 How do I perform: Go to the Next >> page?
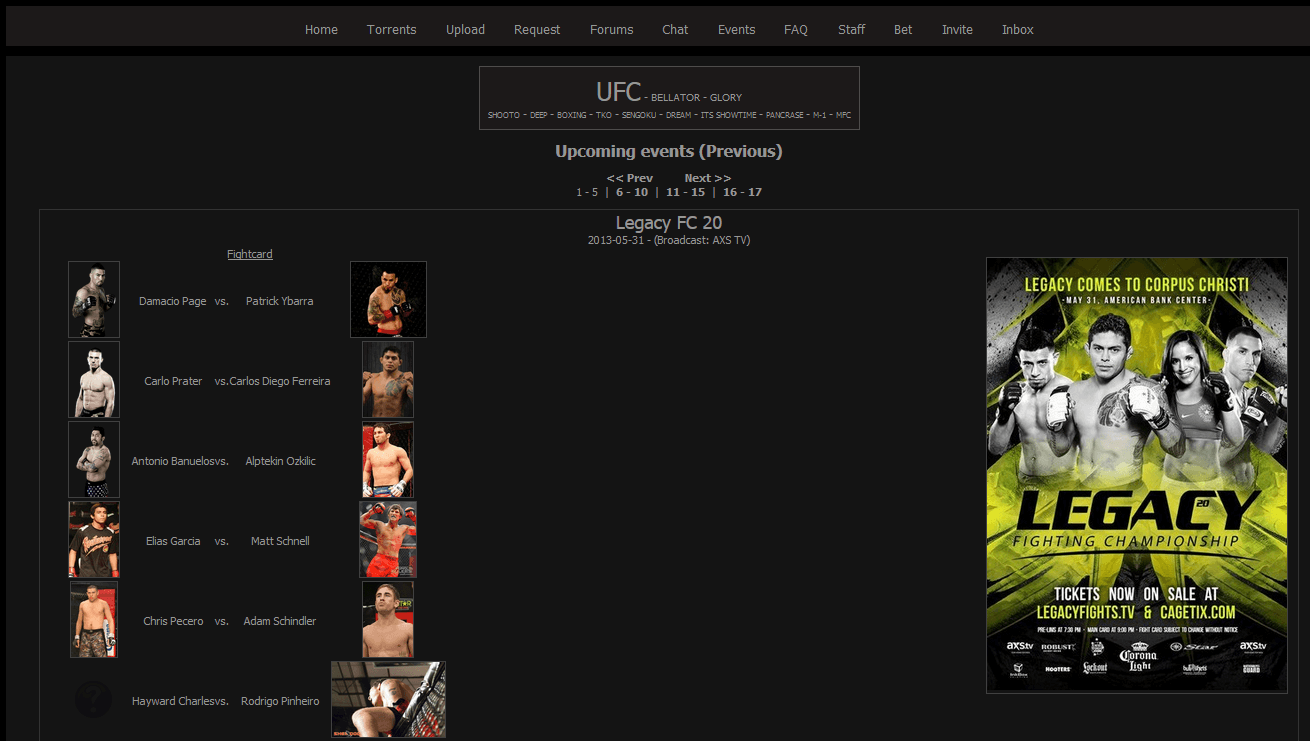(708, 178)
